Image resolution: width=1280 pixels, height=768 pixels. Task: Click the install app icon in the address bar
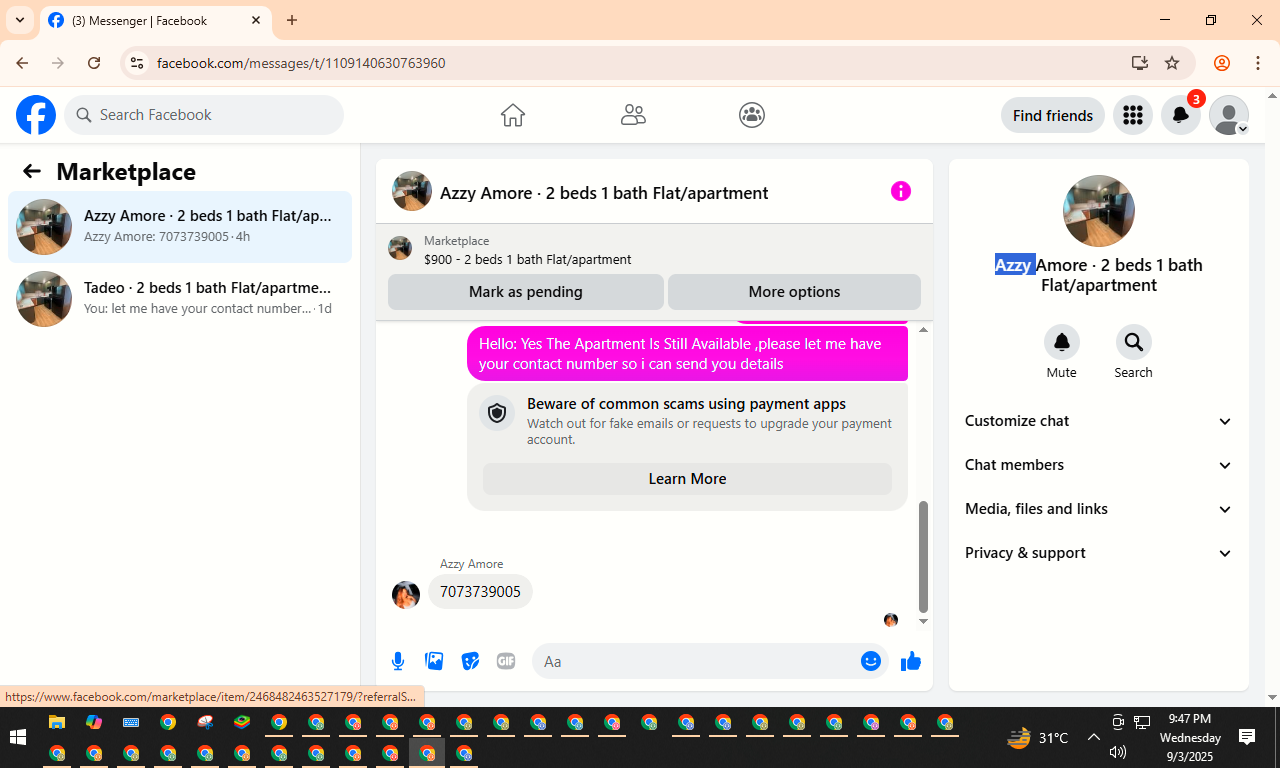point(1139,63)
